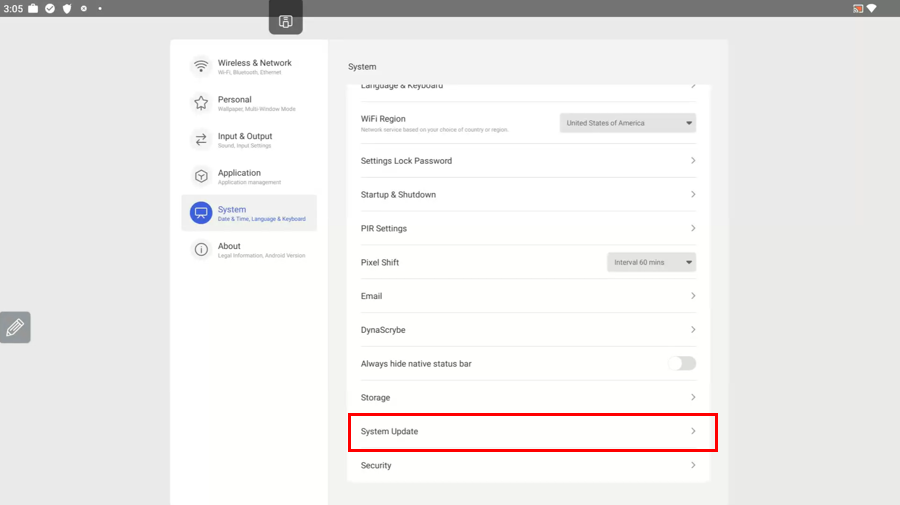Screen dimensions: 900x505
Task: Tap the floating pencil annotation icon
Action: [x=15, y=327]
